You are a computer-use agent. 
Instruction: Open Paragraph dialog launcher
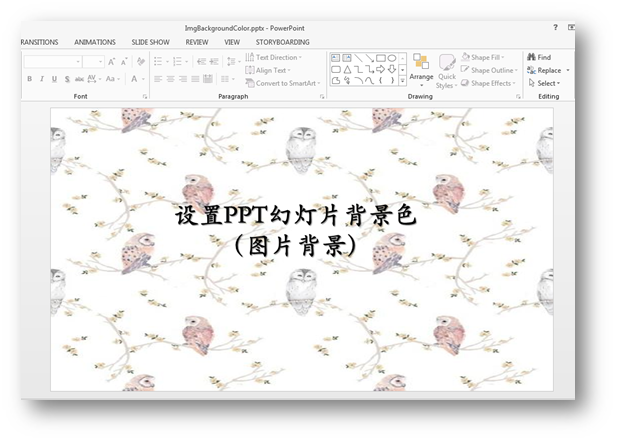click(x=322, y=96)
